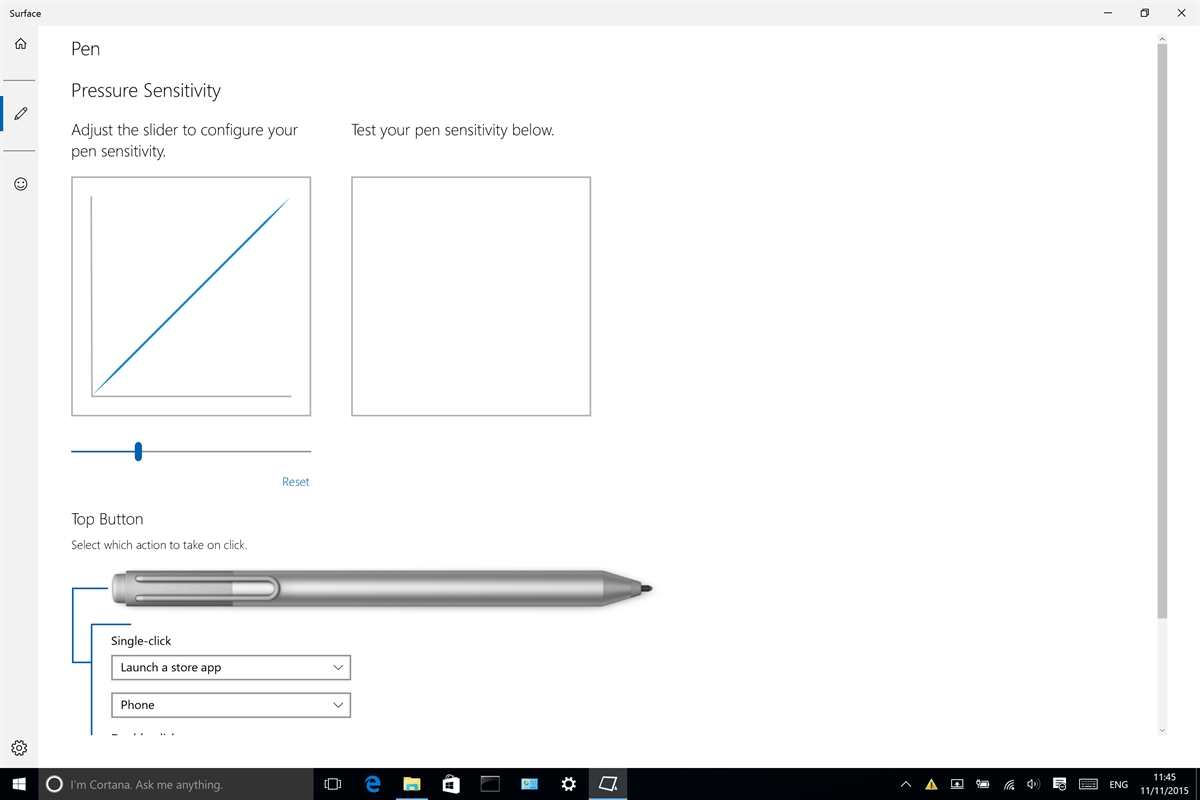Image resolution: width=1200 pixels, height=800 pixels.
Task: Open the Windows Store from the taskbar
Action: pos(450,784)
